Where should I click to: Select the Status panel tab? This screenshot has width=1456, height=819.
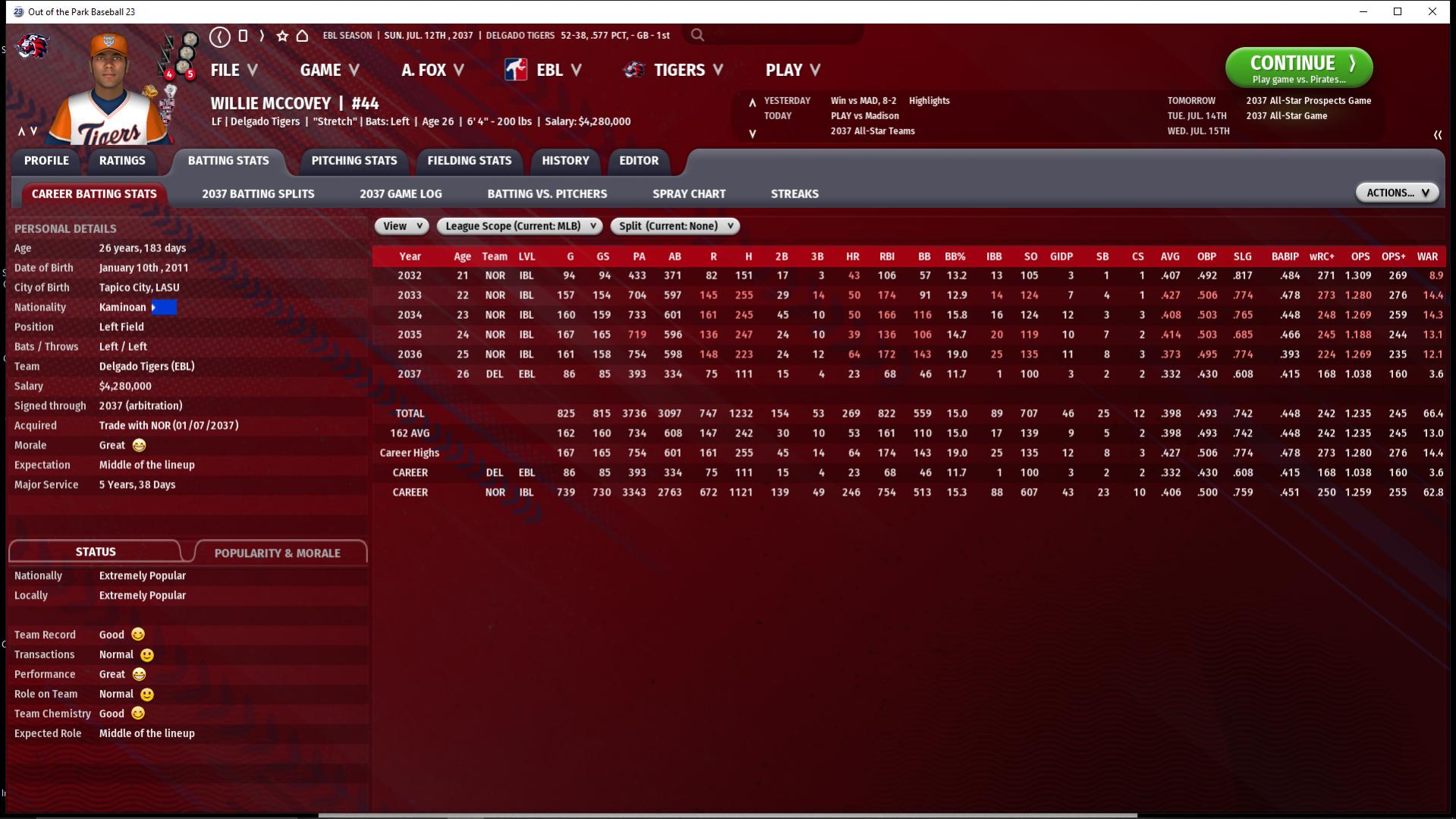[x=96, y=552]
